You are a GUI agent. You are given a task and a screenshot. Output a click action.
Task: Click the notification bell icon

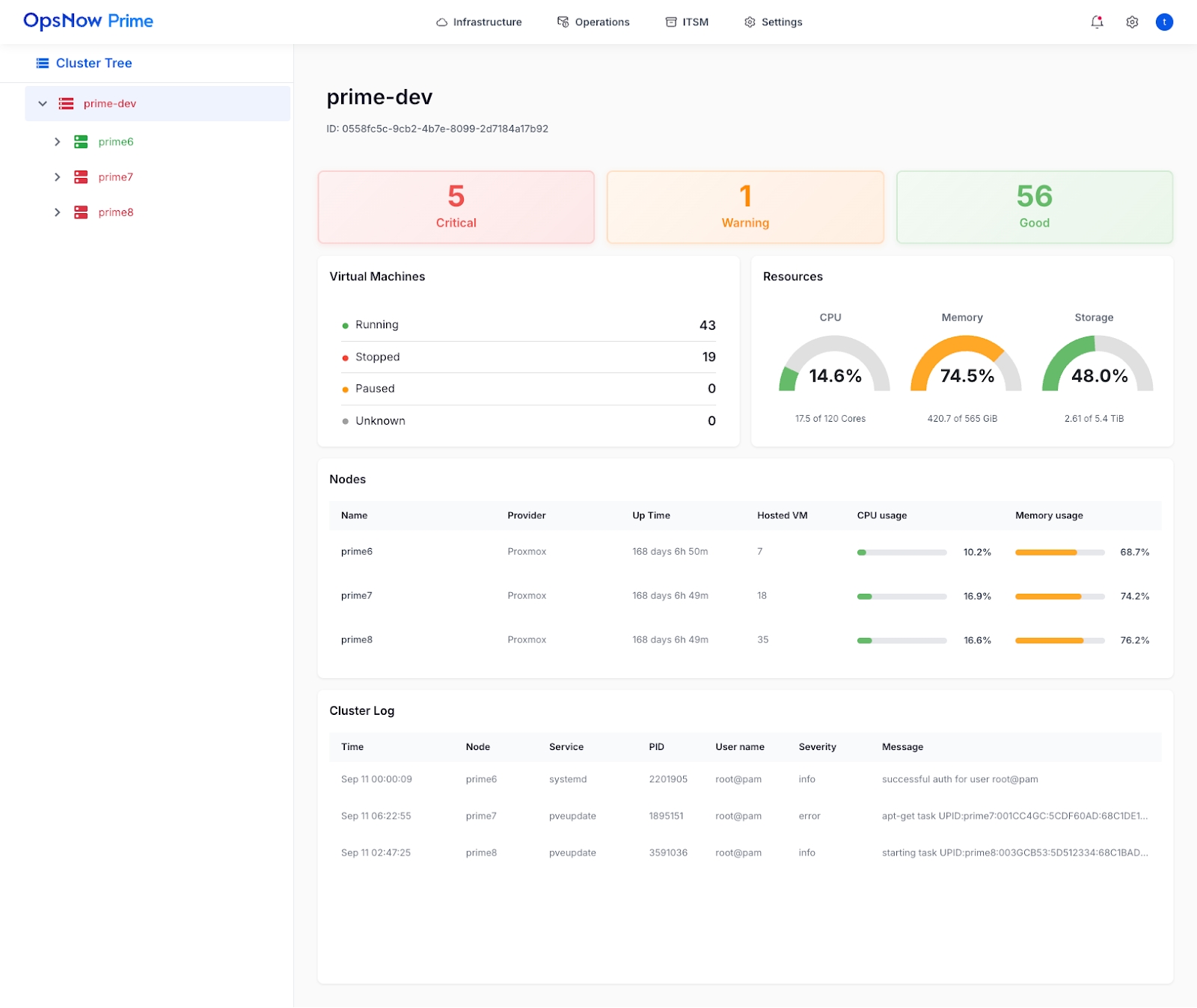(1097, 22)
